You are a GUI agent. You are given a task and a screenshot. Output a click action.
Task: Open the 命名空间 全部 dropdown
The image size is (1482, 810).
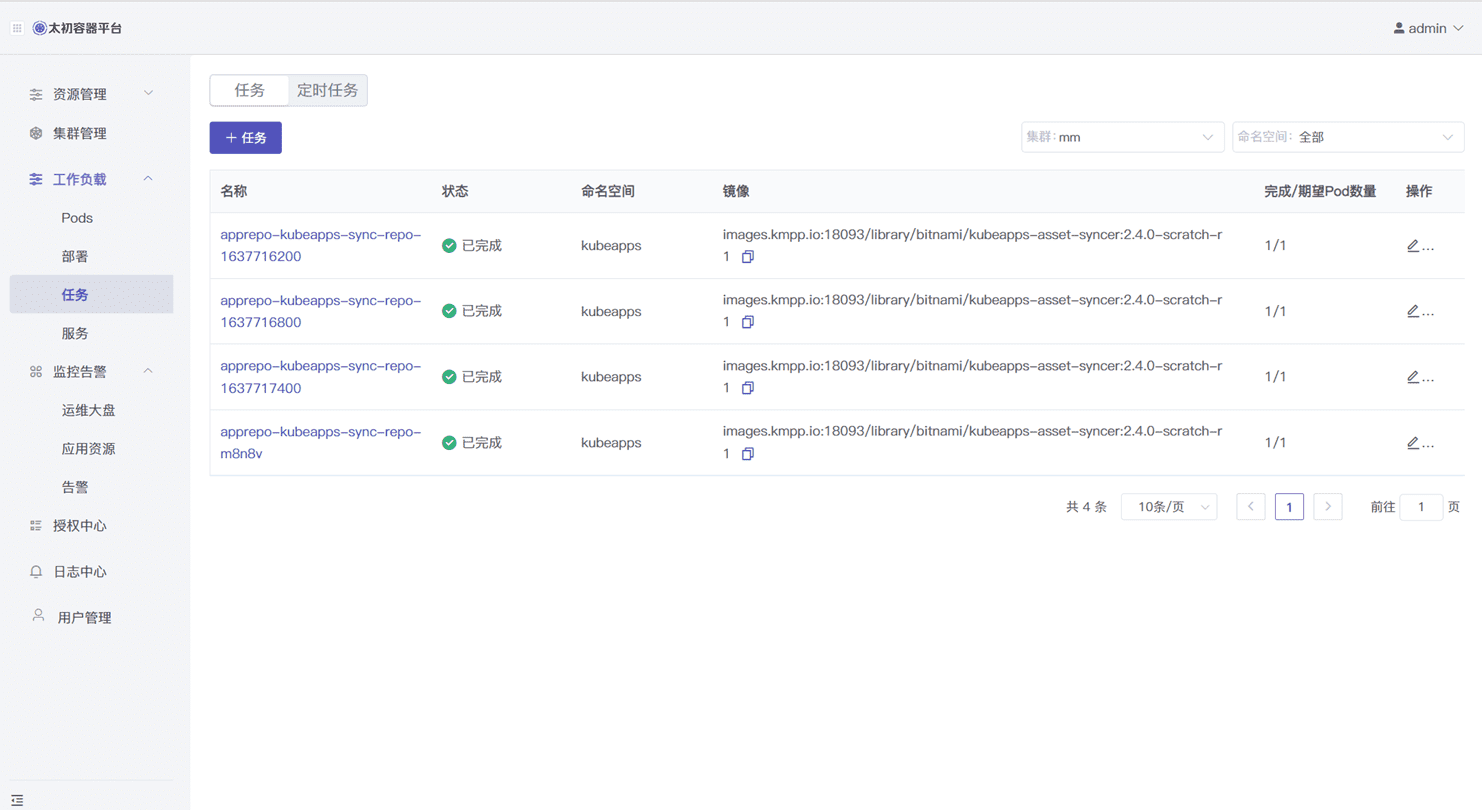click(1348, 137)
